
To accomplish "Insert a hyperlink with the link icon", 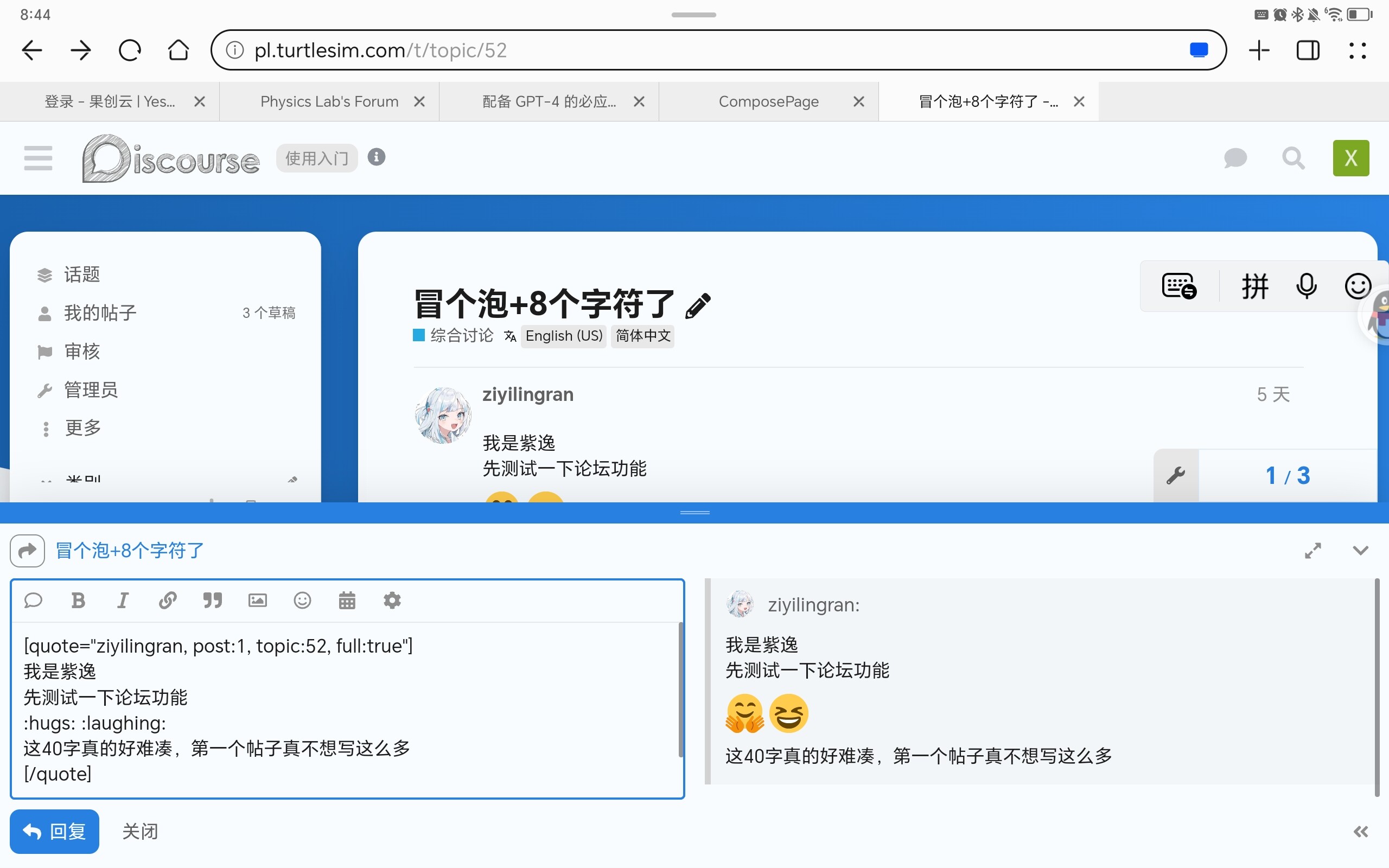I will 168,601.
